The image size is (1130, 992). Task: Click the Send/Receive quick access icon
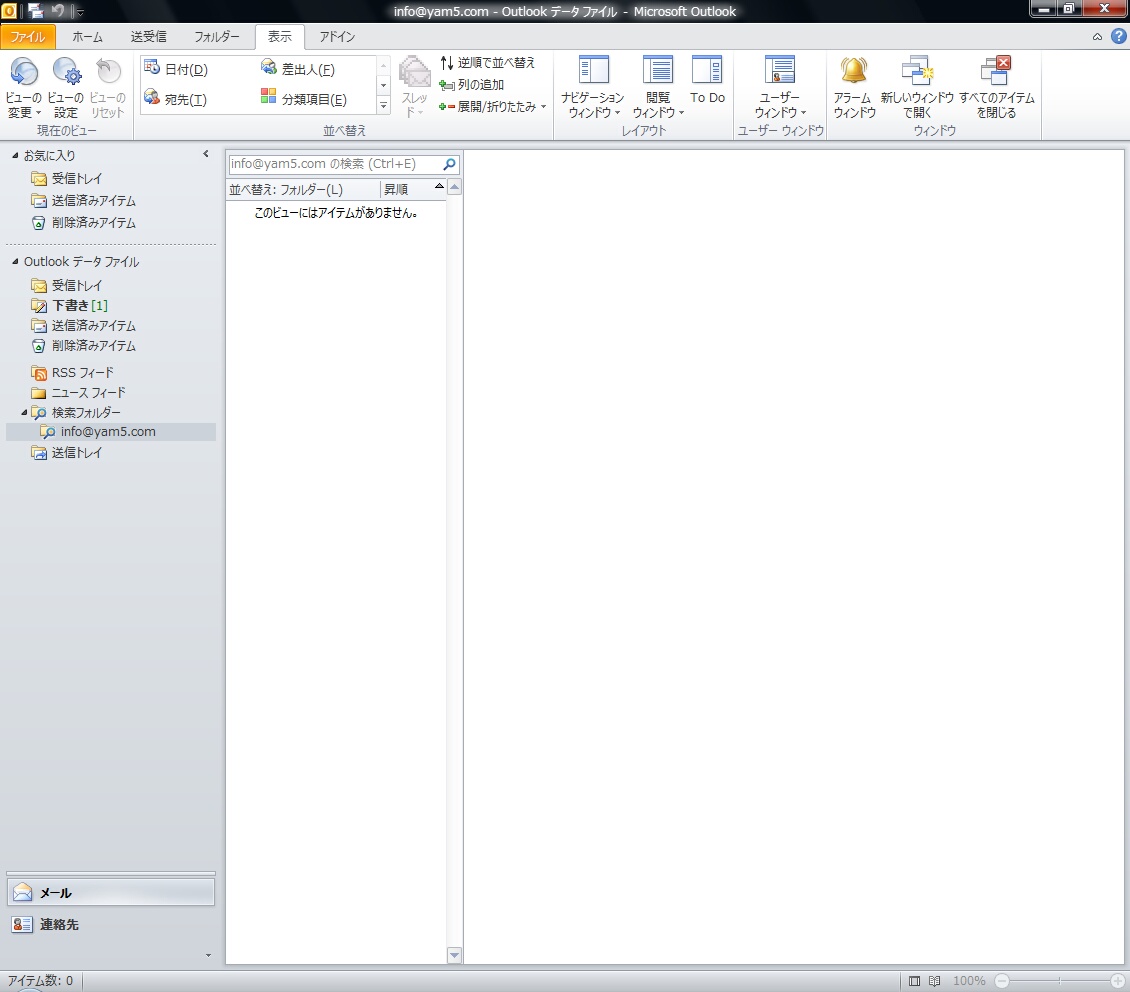tap(35, 11)
